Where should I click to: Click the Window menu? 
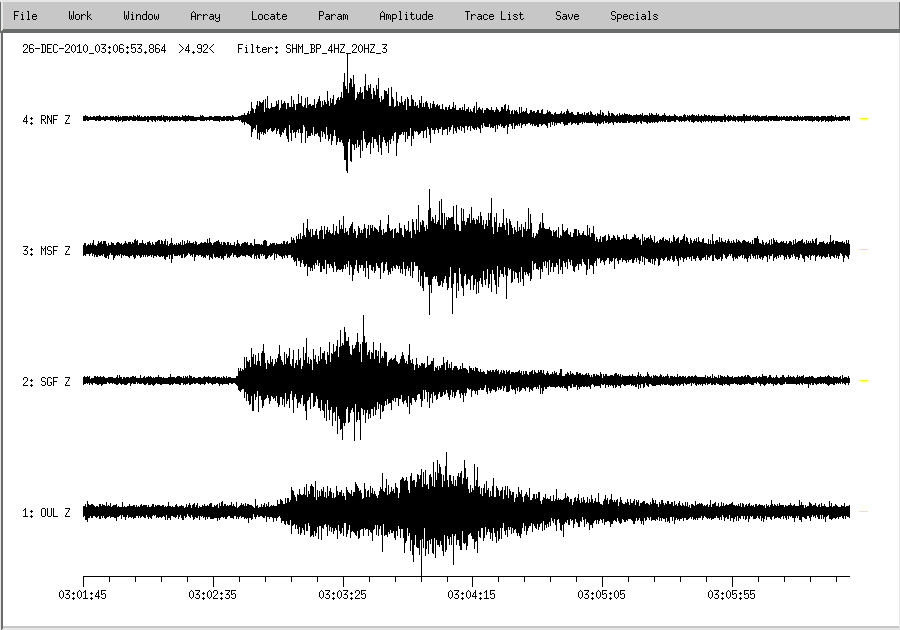pyautogui.click(x=141, y=16)
